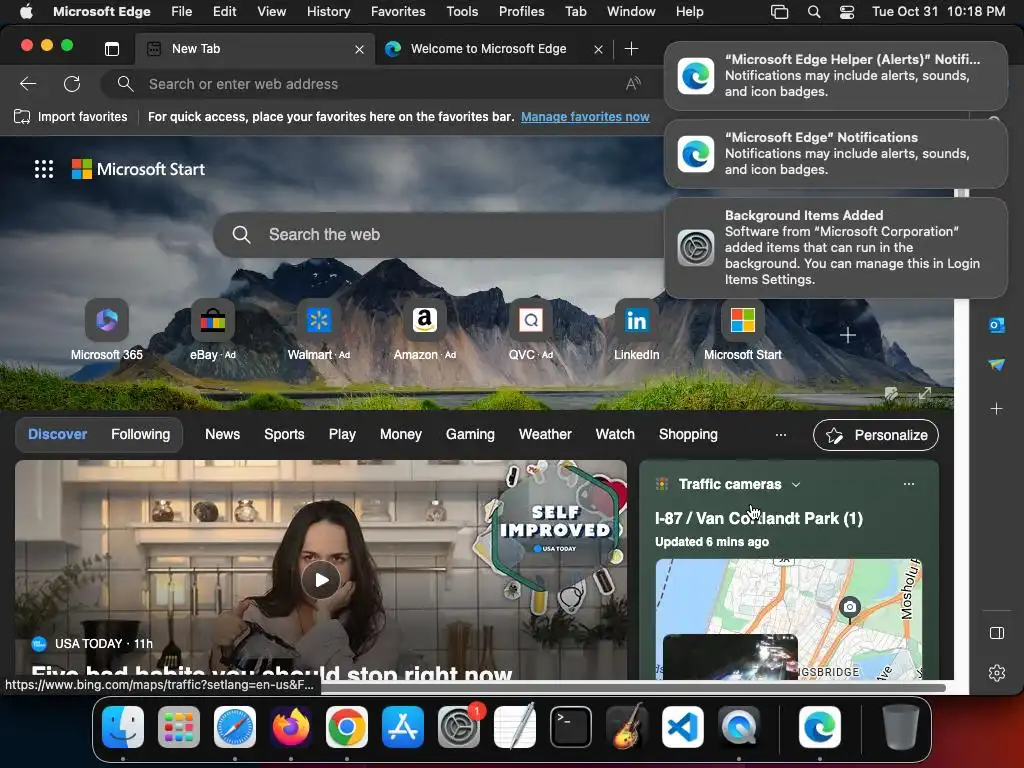The height and width of the screenshot is (768, 1024).
Task: Click Import favorites button
Action: coord(71,117)
